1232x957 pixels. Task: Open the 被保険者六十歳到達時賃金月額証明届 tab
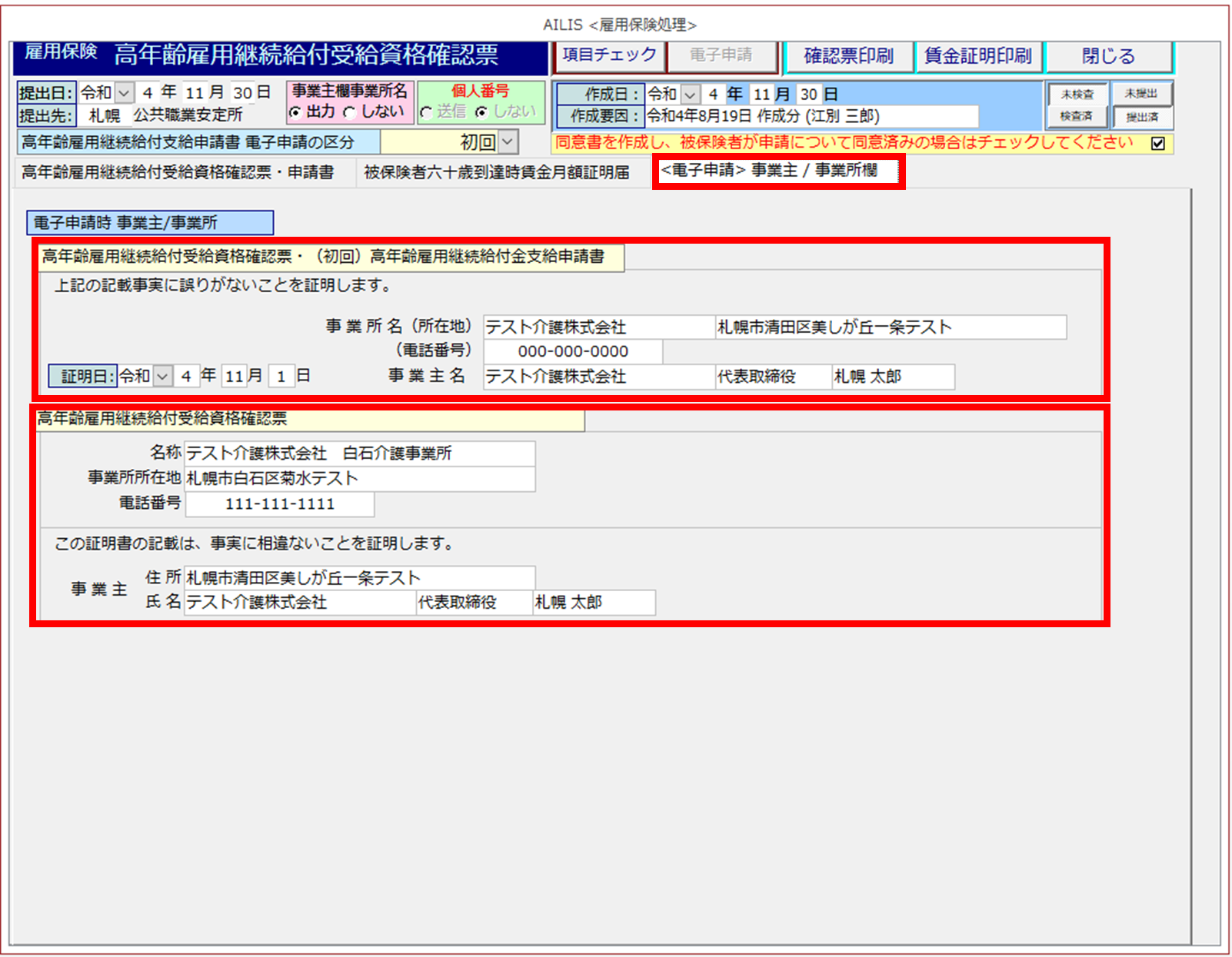(x=497, y=172)
